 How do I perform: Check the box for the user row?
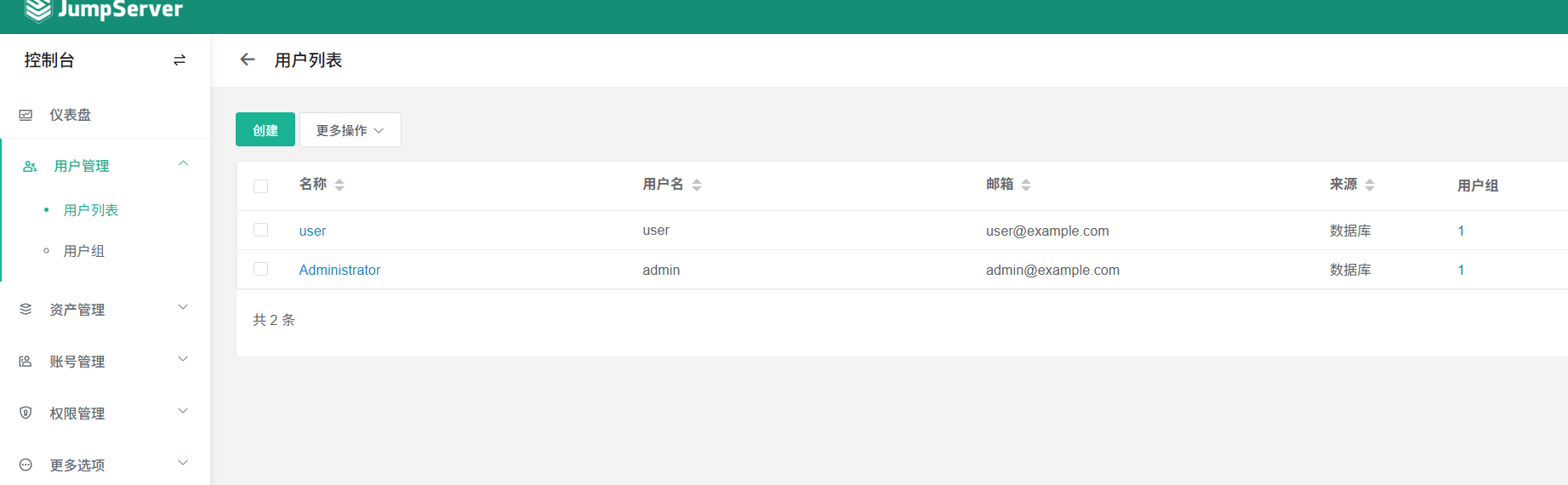tap(261, 231)
